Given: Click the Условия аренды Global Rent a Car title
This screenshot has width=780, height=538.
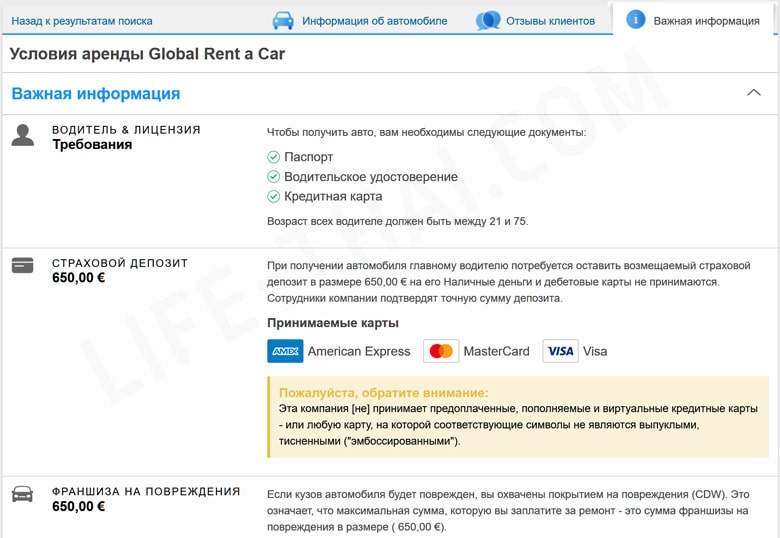Looking at the screenshot, I should tap(147, 54).
